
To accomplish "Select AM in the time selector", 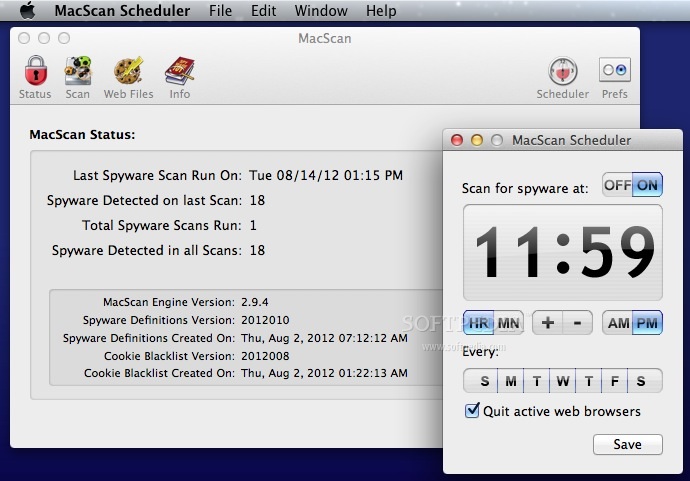I will point(618,323).
